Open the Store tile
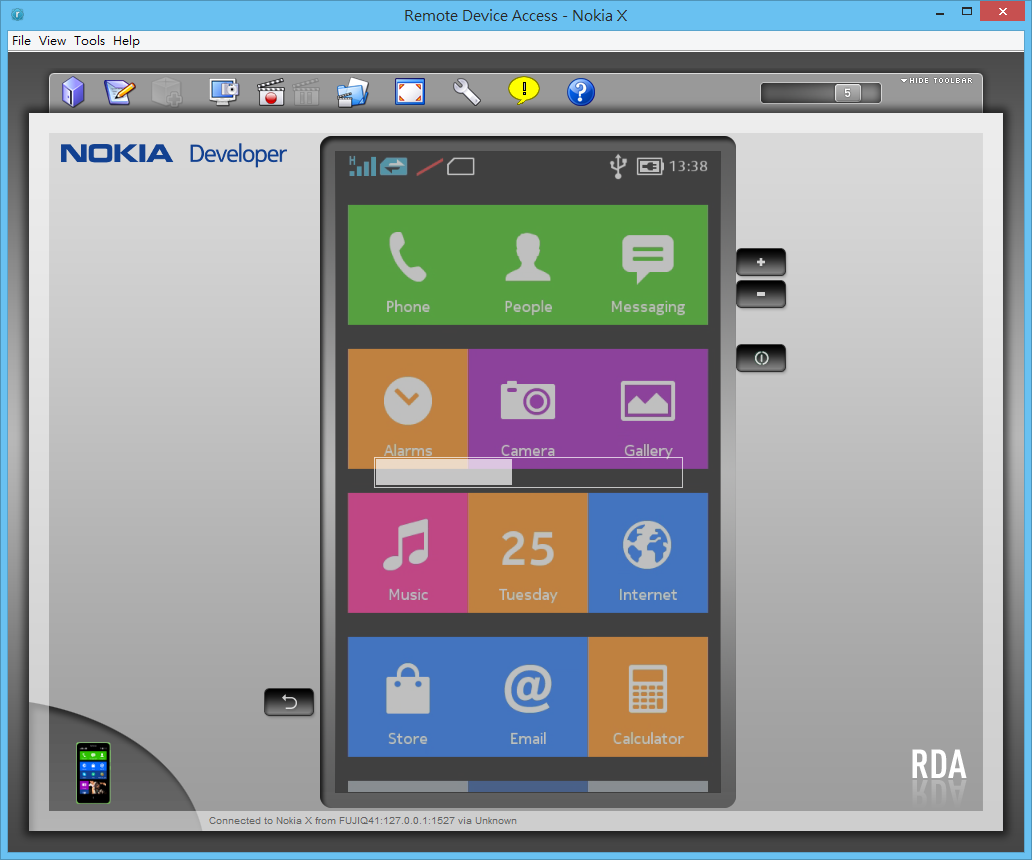 click(x=408, y=697)
